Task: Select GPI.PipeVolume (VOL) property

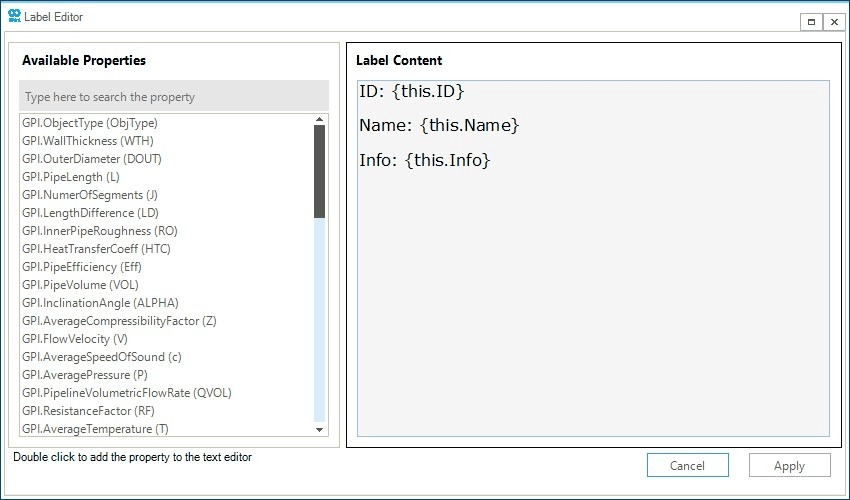Action: point(80,285)
